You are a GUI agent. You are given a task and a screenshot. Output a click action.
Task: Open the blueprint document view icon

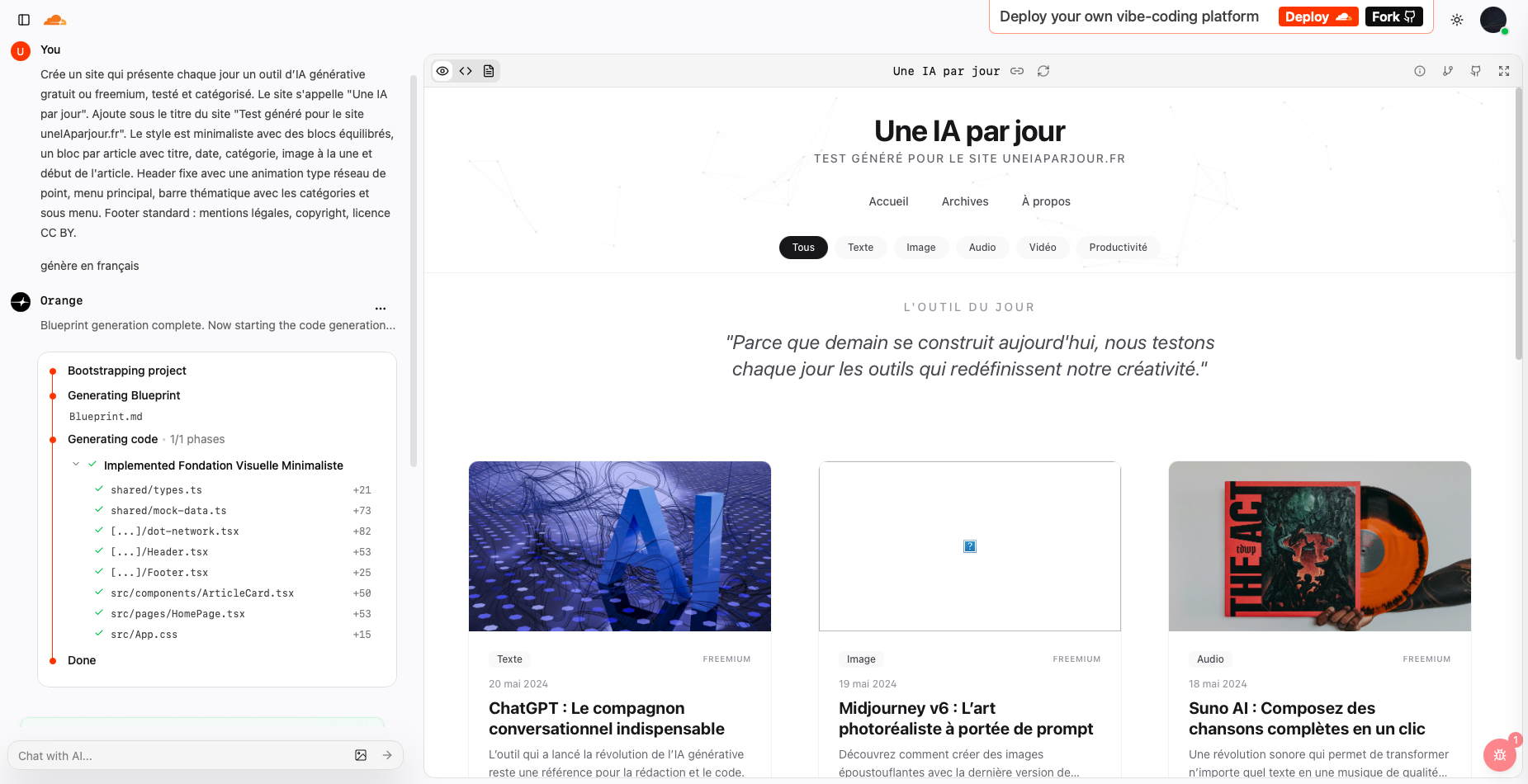489,71
